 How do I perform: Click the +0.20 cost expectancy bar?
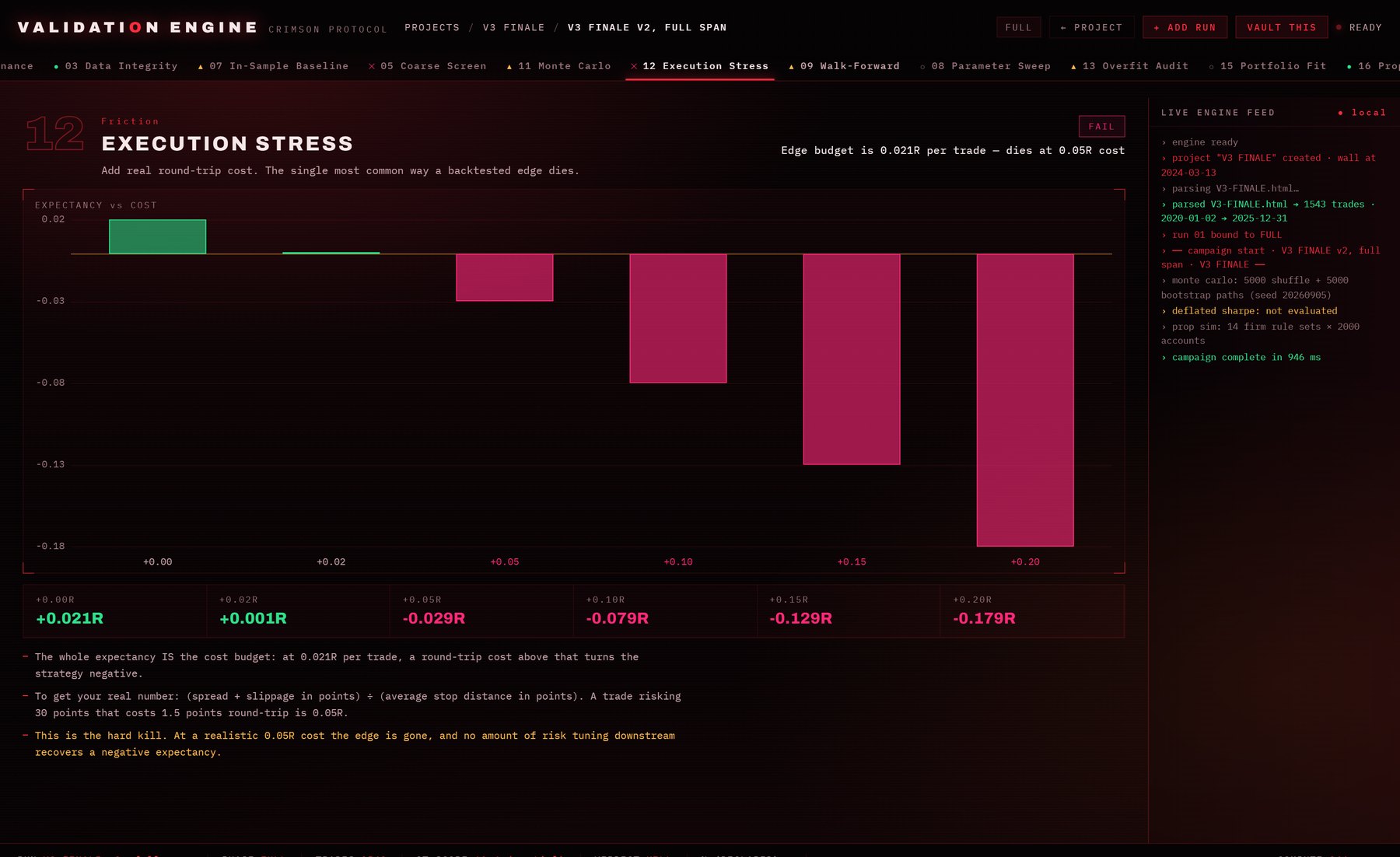pos(1024,400)
